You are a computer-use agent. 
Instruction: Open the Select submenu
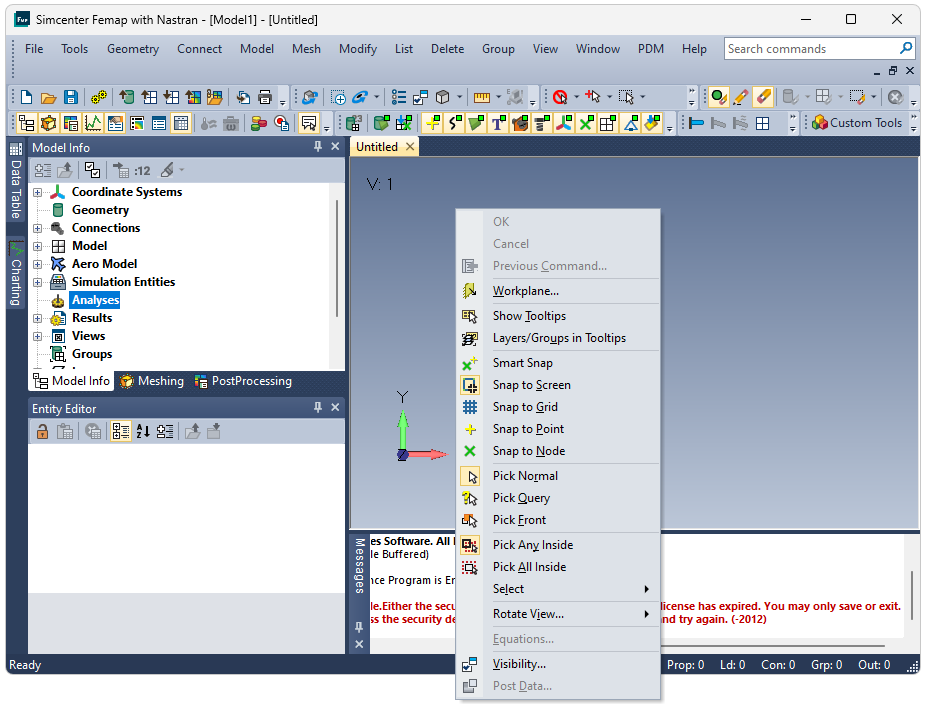click(559, 588)
